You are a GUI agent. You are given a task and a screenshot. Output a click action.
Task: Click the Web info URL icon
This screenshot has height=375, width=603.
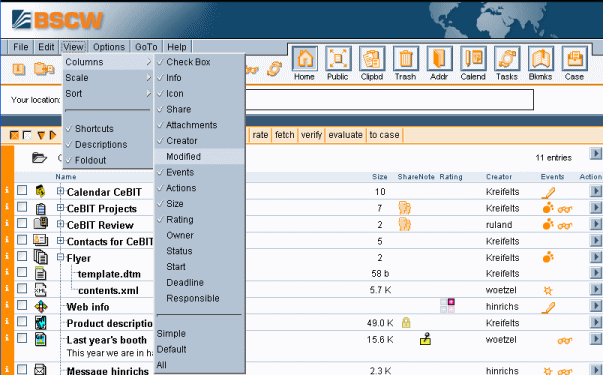(x=41, y=307)
